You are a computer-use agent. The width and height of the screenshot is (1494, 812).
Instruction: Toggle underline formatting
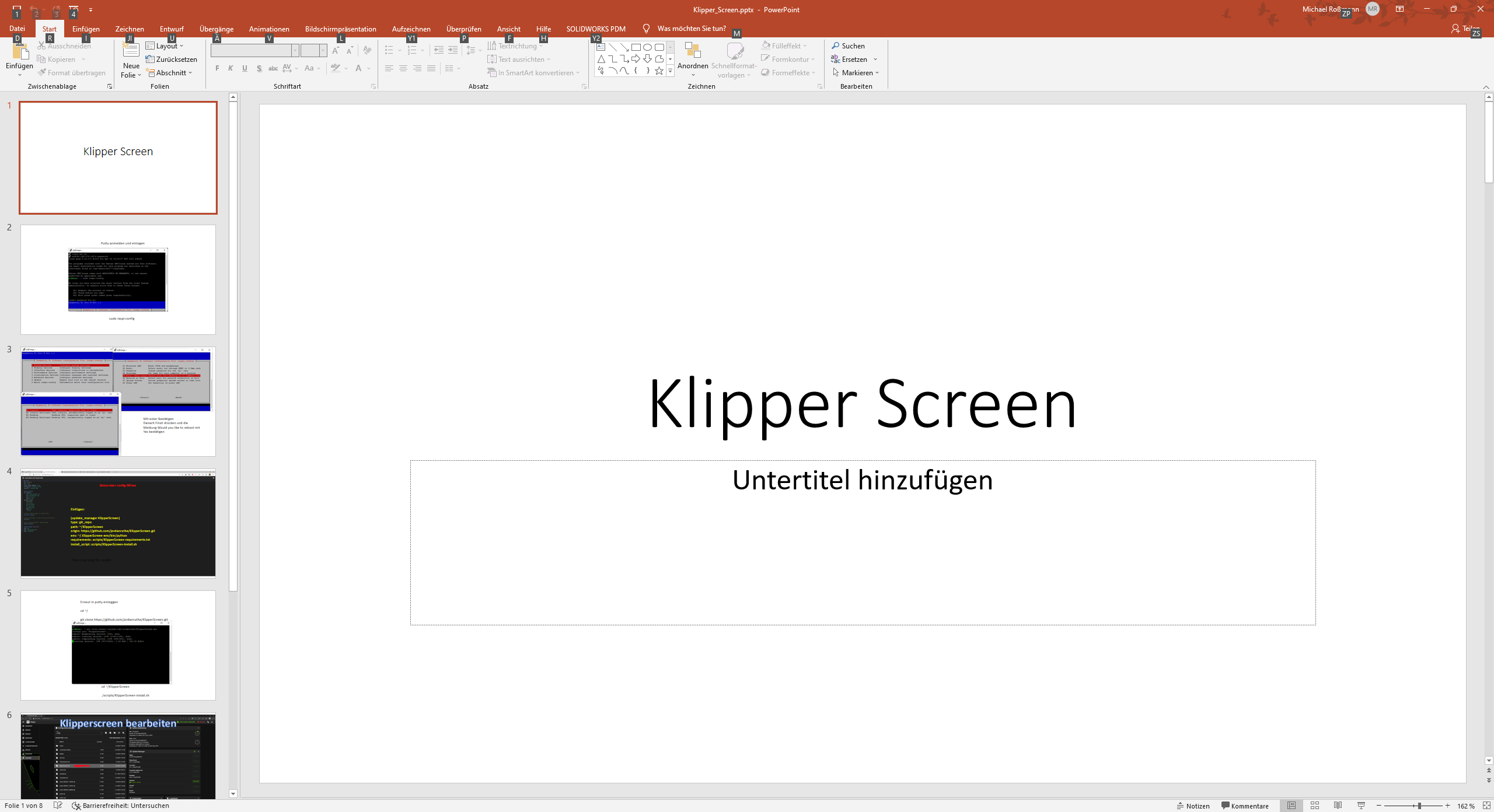245,68
